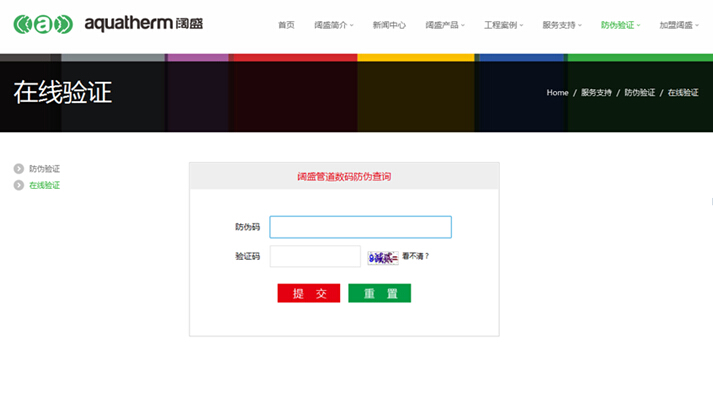Screen dimensions: 713x402
Task: Go to 新闻中心 in navigation
Action: pos(389,25)
